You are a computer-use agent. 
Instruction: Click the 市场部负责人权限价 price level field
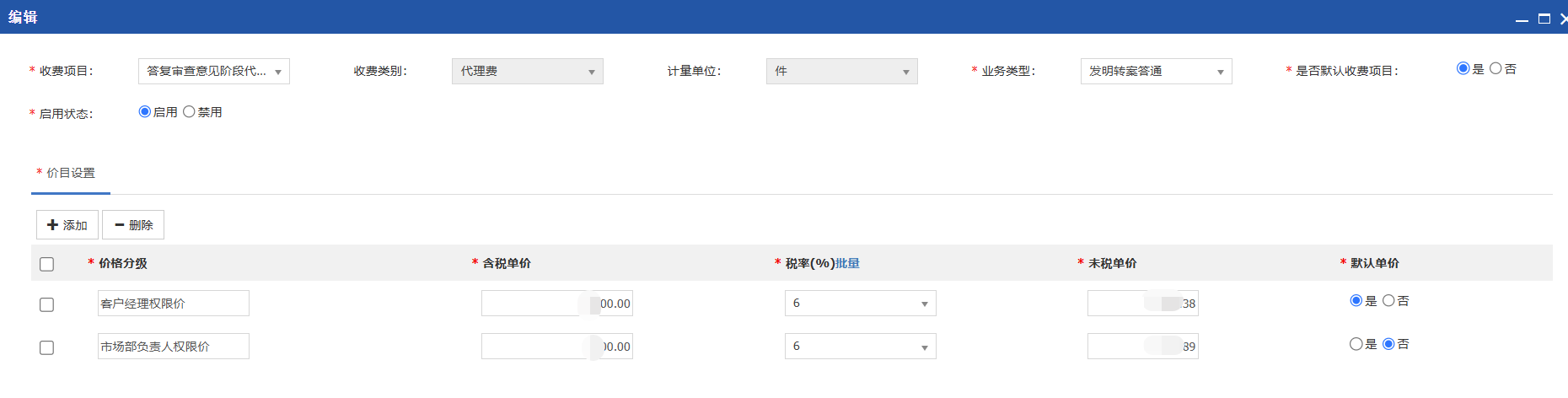click(x=174, y=347)
